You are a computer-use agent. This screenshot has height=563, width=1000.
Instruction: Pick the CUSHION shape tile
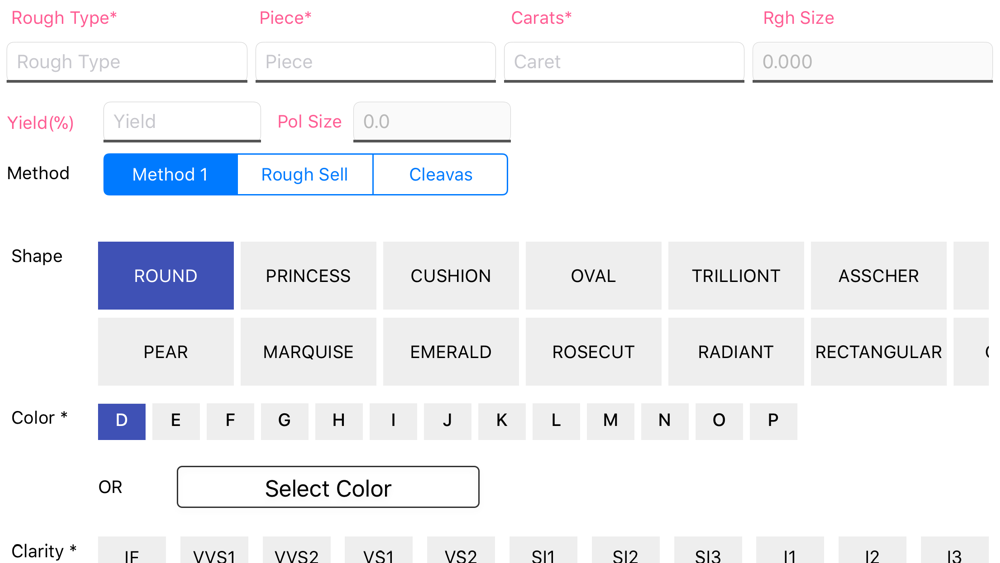coord(451,275)
